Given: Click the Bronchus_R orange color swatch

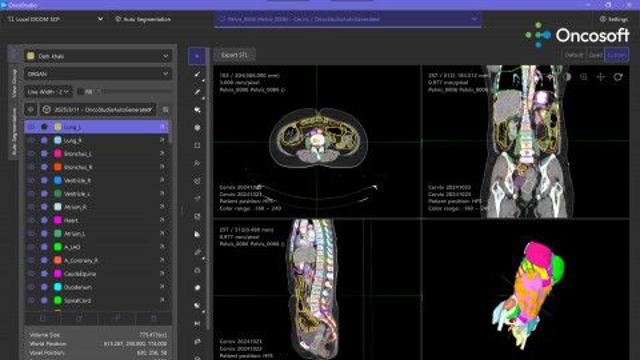Looking at the screenshot, I should (58, 167).
